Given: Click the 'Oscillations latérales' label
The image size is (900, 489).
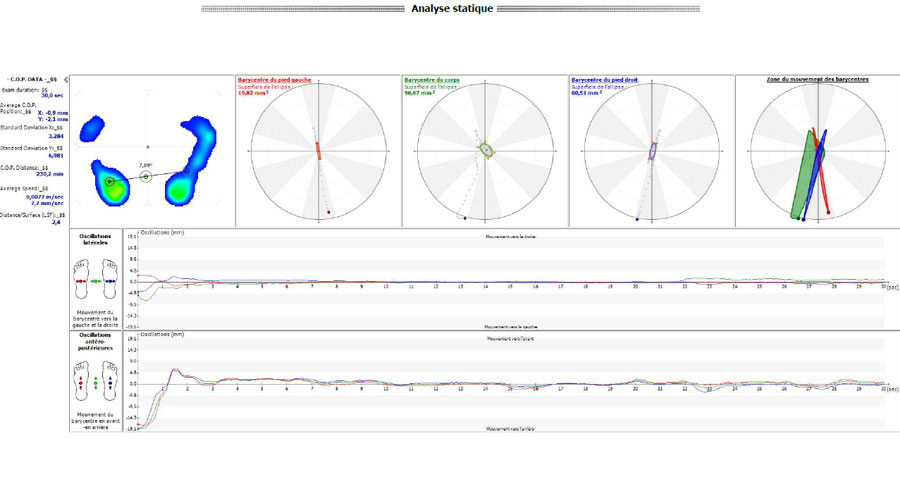Looking at the screenshot, I should click(99, 240).
